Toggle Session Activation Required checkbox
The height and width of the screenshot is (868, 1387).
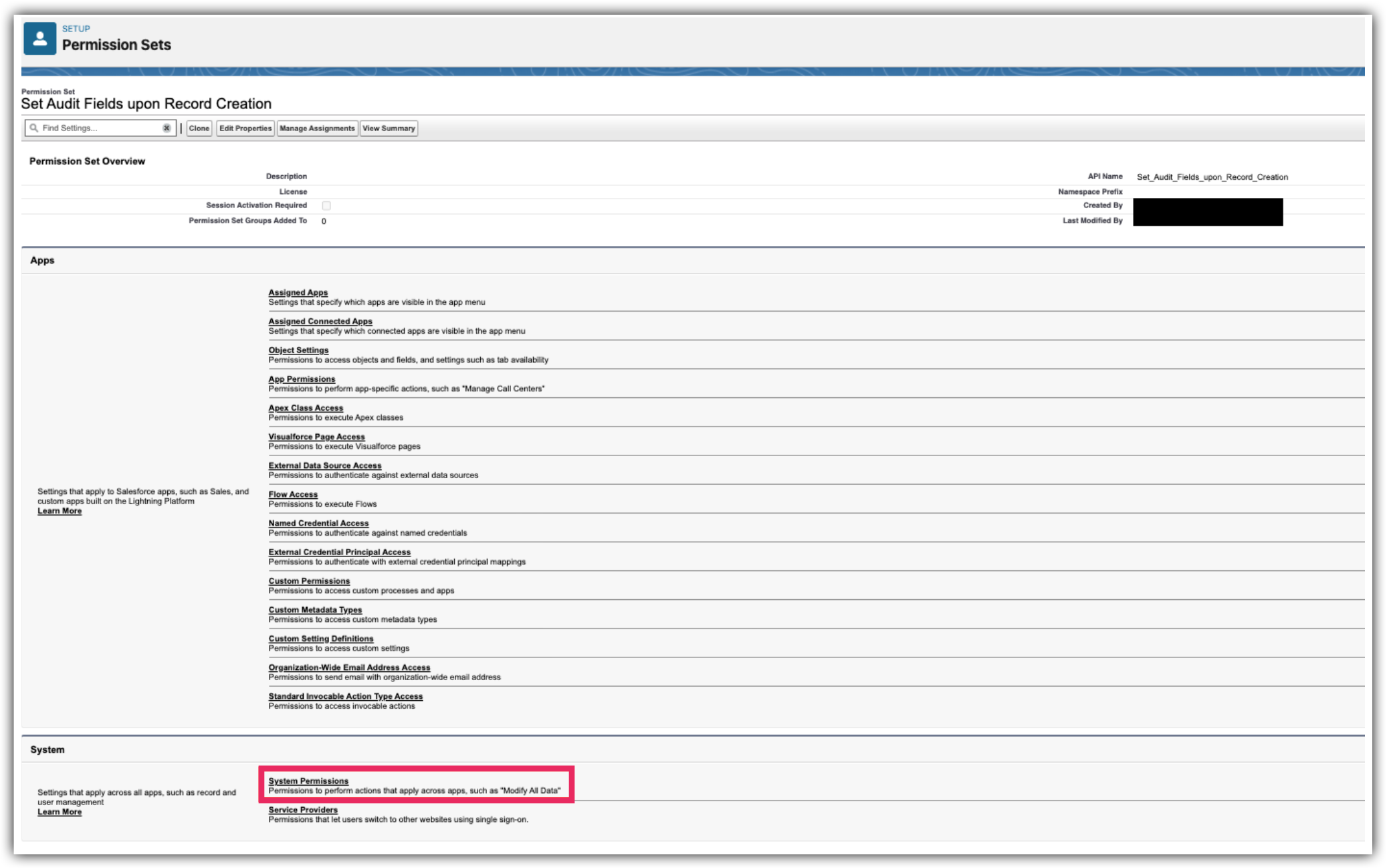[326, 205]
